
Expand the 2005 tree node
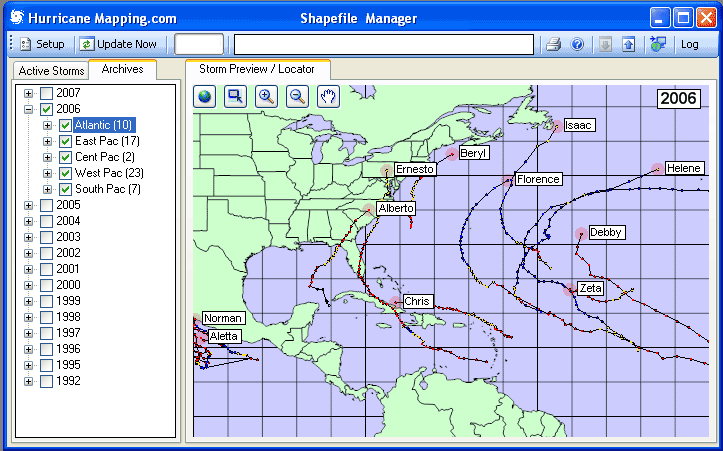pyautogui.click(x=29, y=205)
